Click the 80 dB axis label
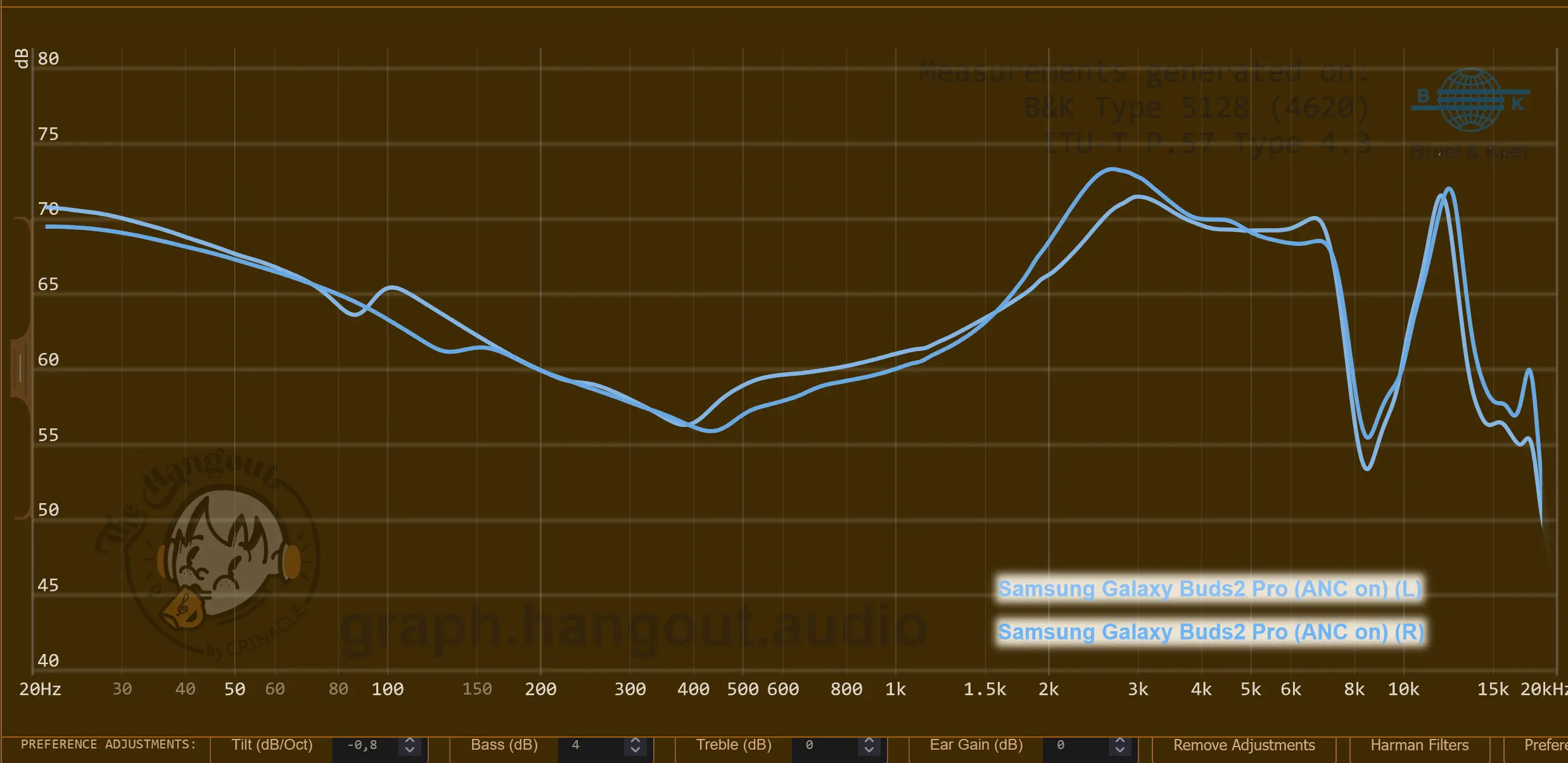Screen dimensions: 1568x763 pos(48,59)
